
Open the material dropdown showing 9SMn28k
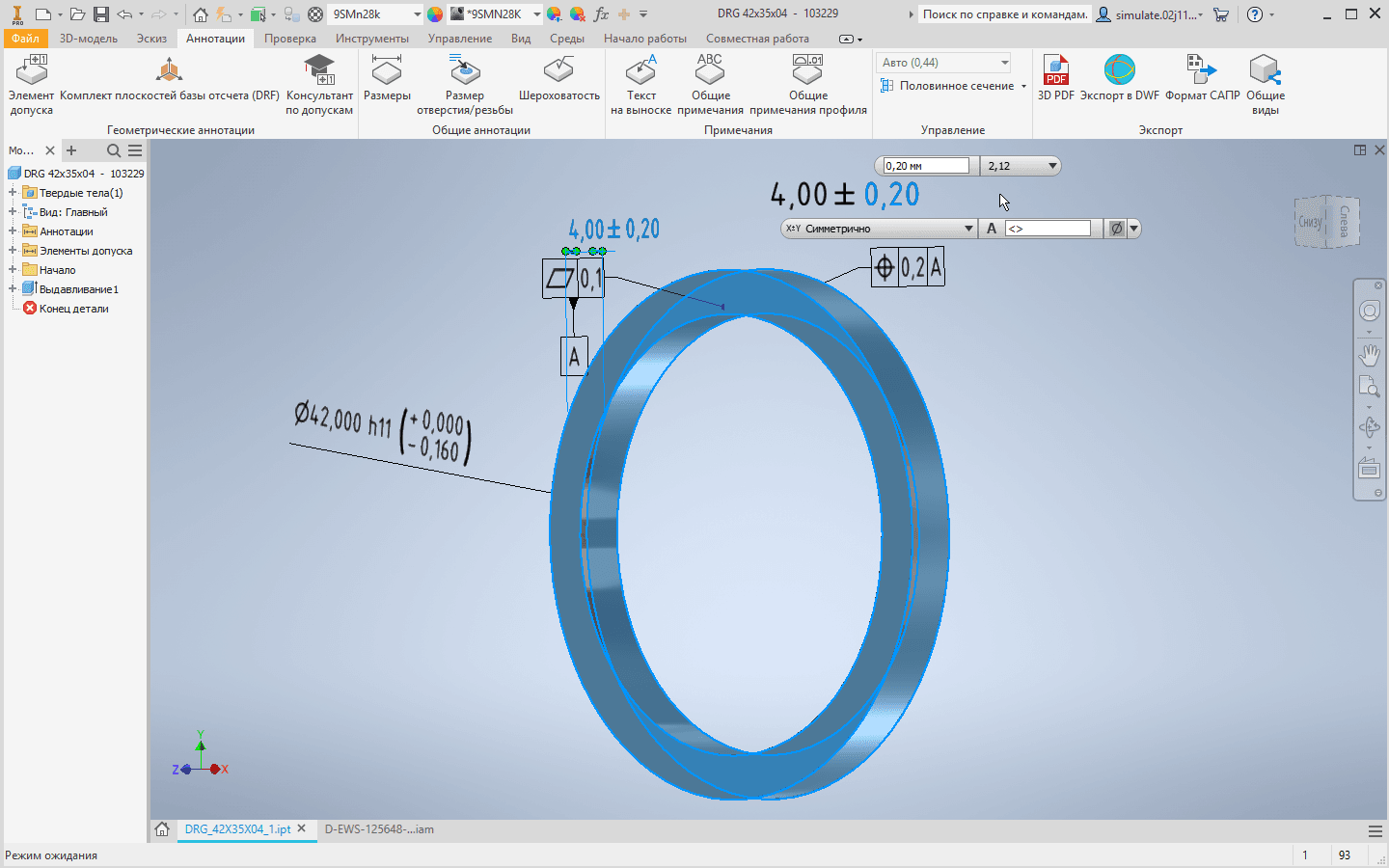(375, 14)
